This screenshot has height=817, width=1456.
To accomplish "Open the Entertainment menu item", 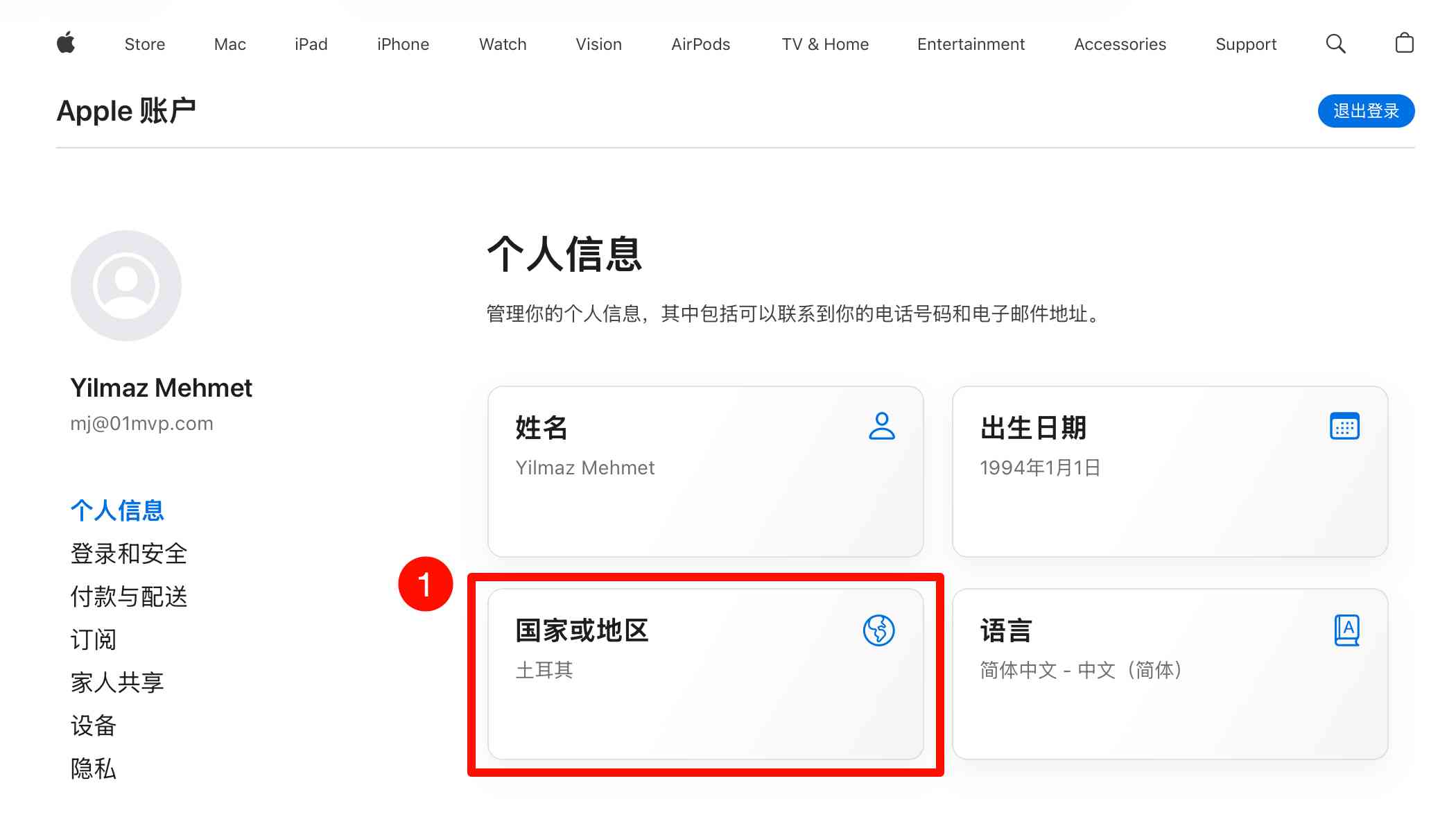I will 971,44.
